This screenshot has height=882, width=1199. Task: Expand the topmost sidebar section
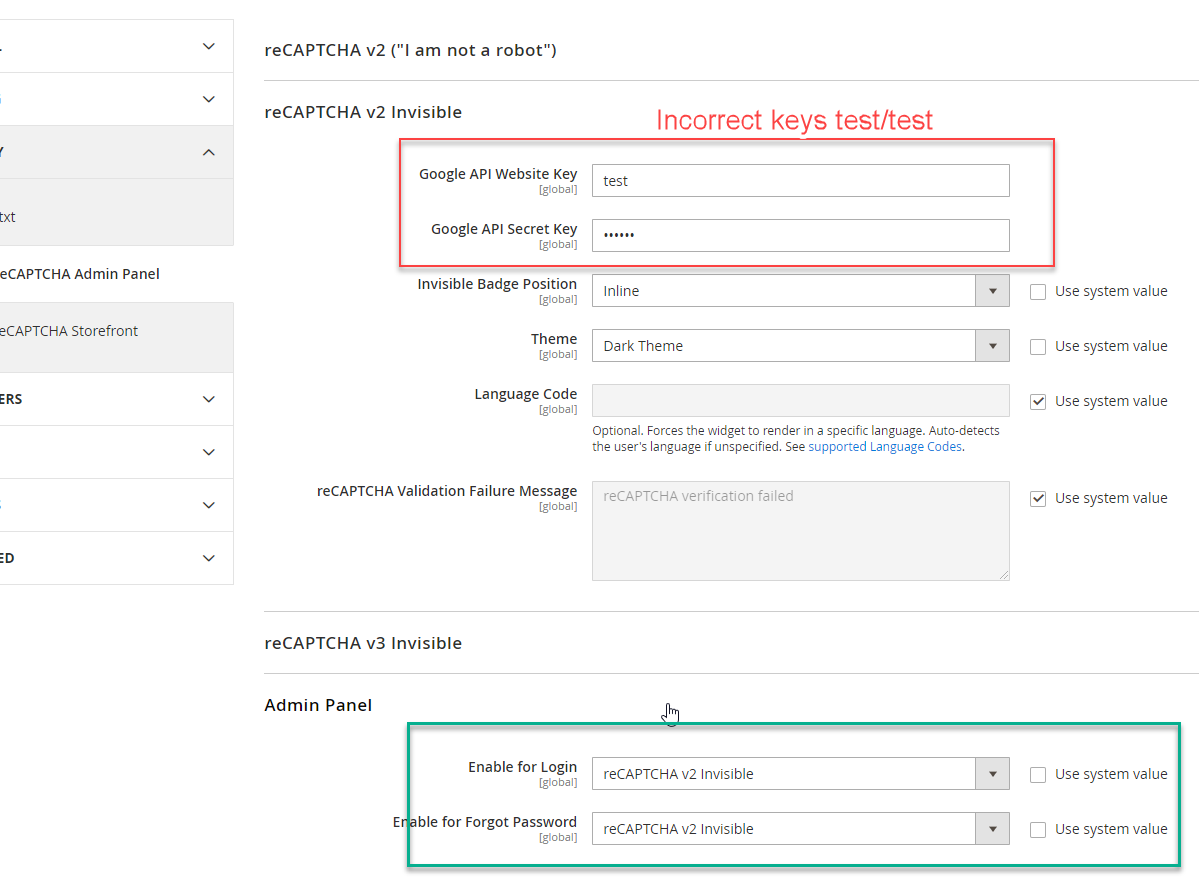[208, 45]
